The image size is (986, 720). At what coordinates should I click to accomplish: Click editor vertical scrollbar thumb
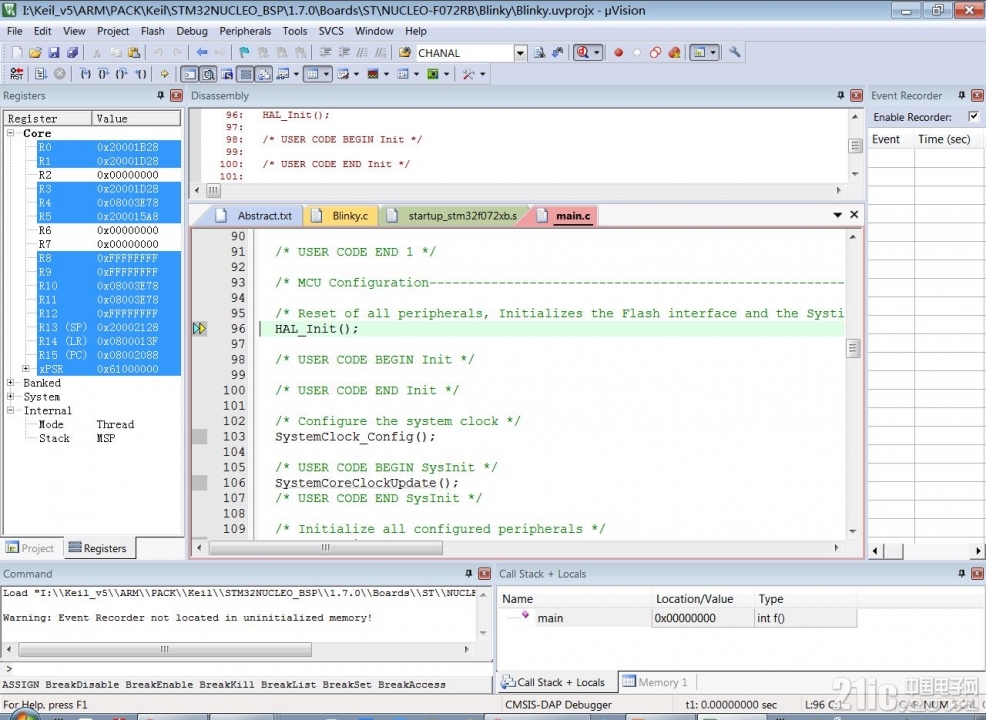click(853, 348)
